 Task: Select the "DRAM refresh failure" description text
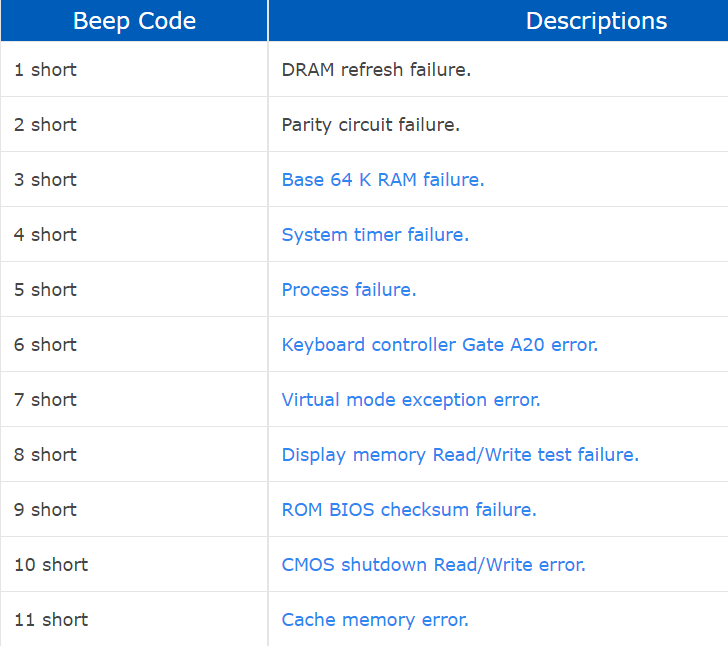(376, 70)
